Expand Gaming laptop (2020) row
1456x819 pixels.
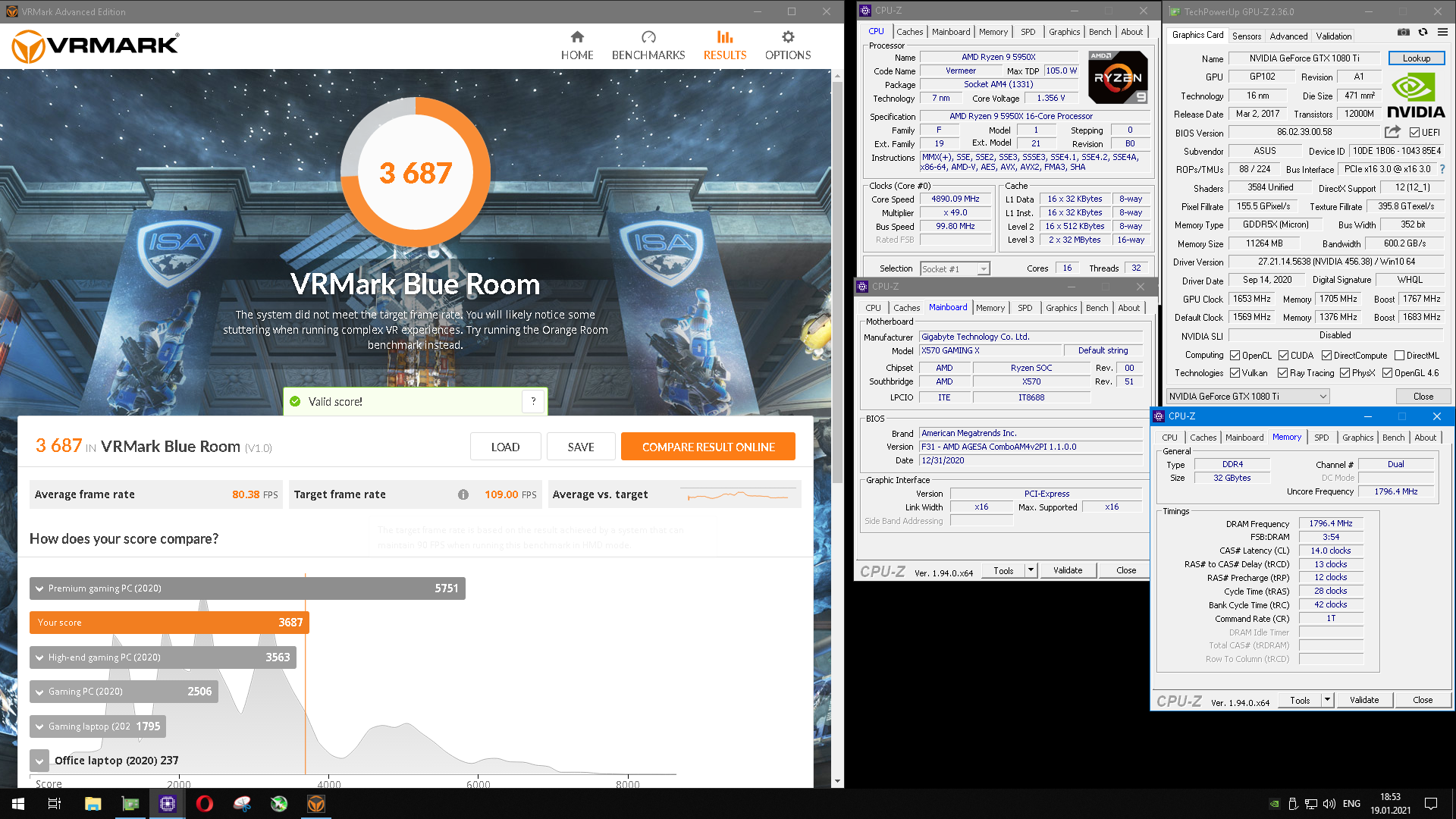point(39,726)
